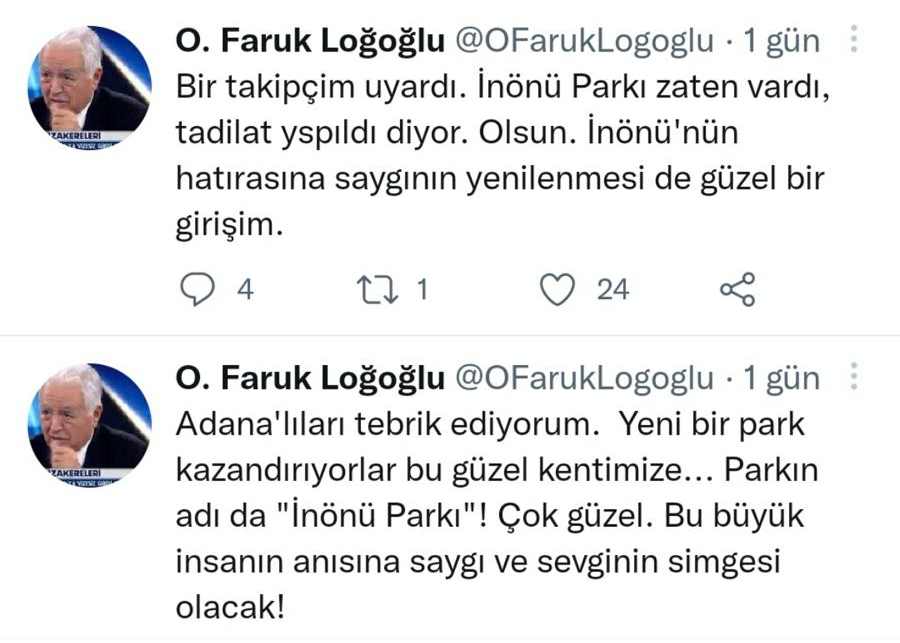The image size is (900, 643).
Task: Open the @OFarukLogoglu handle in the first tweet
Action: 585,41
